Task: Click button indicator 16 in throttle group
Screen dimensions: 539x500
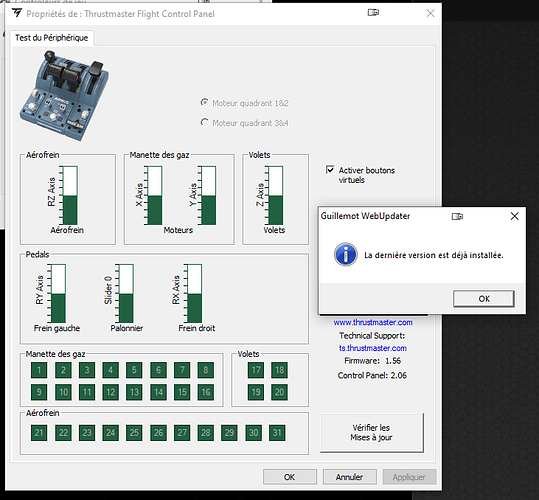Action: coord(206,392)
